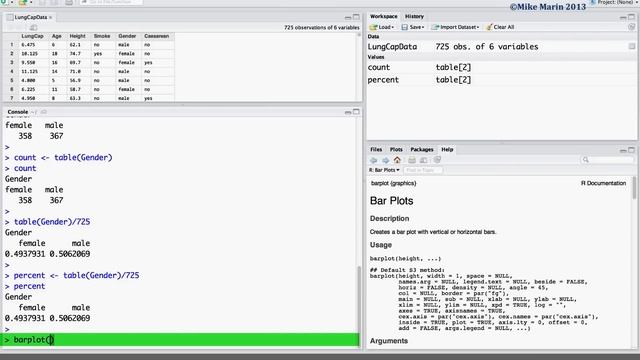This screenshot has width=640, height=360.
Task: Pop out the LungCapData viewer window
Action: click(x=33, y=27)
